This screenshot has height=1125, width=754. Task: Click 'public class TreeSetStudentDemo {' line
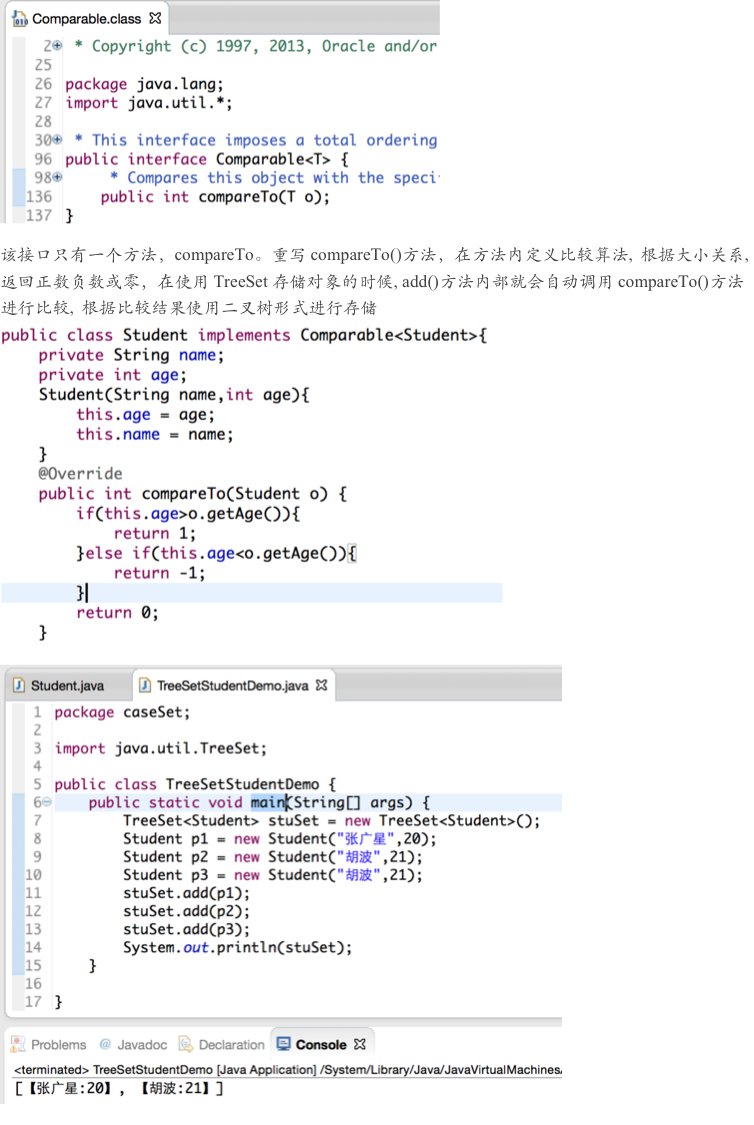(195, 784)
